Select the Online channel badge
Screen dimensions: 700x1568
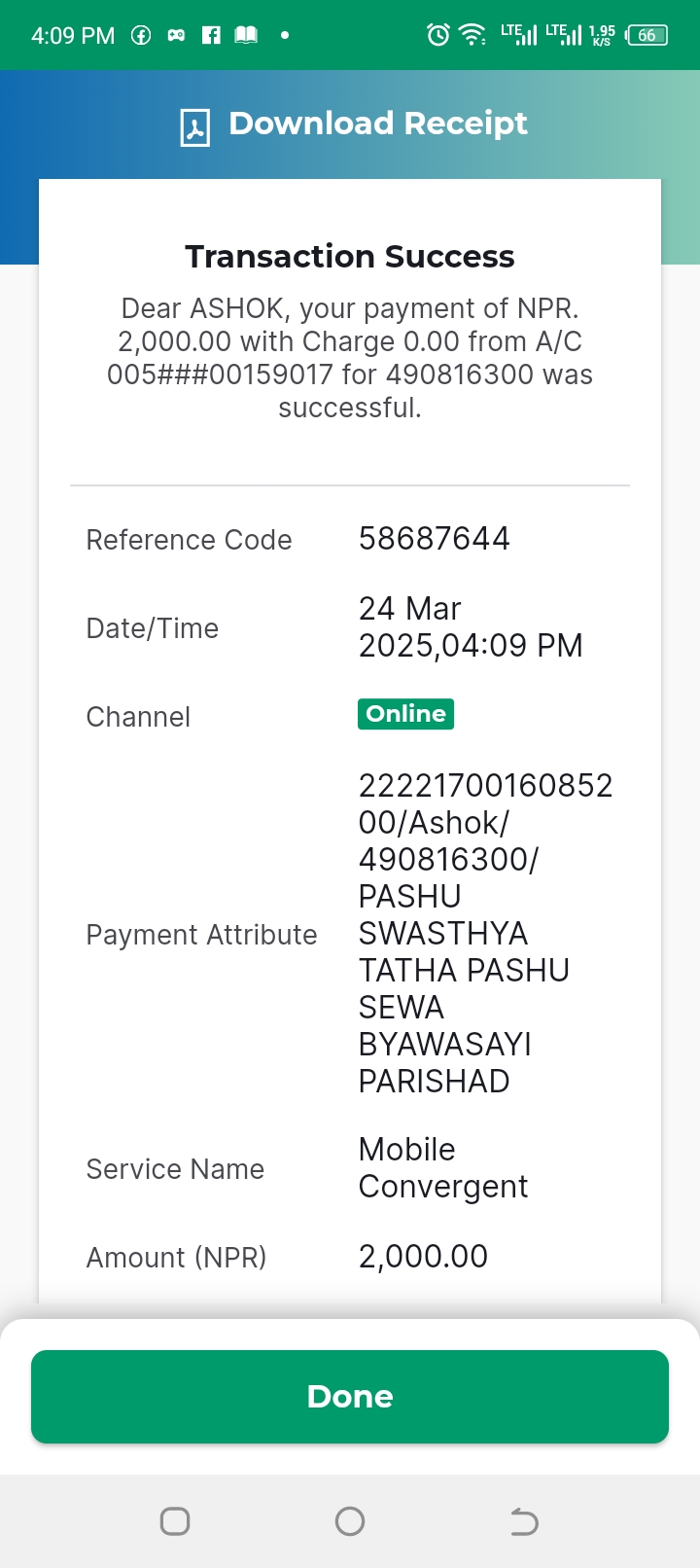[405, 713]
